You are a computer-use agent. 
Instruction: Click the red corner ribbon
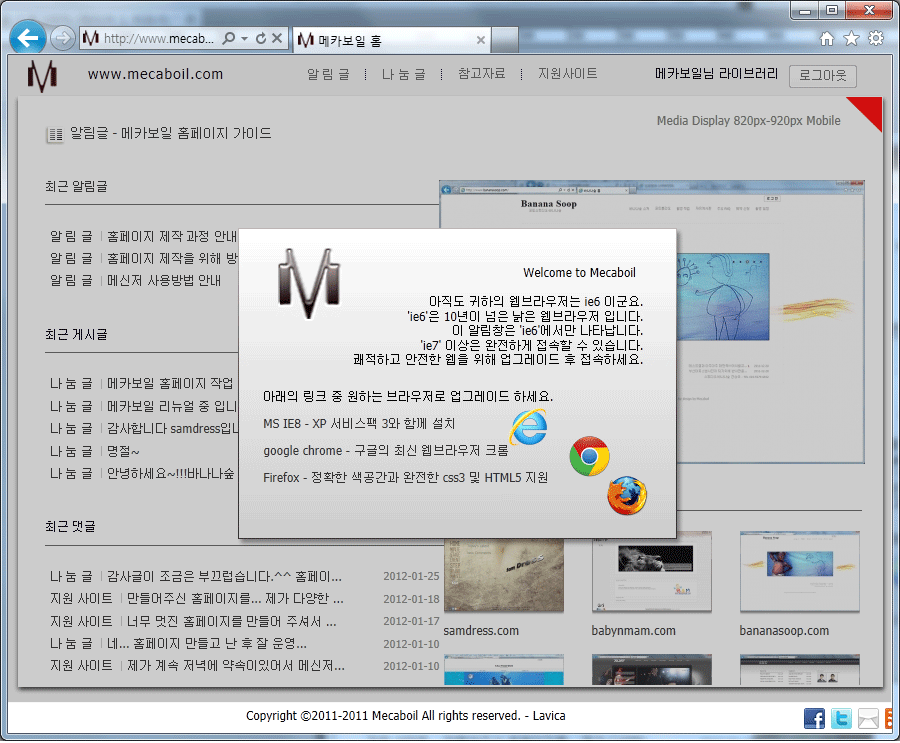(868, 111)
